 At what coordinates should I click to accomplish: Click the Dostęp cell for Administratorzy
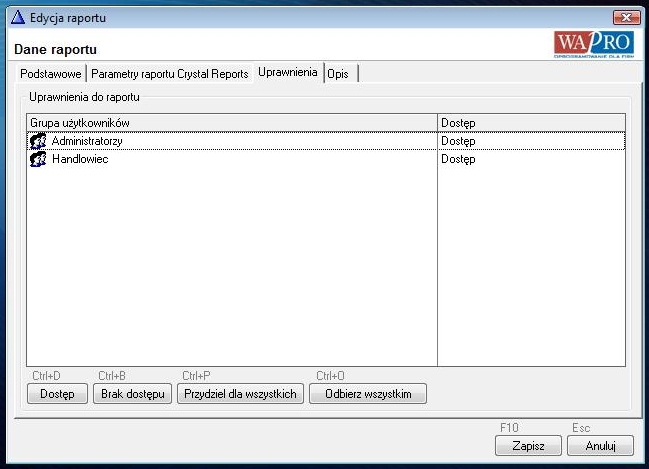pos(458,142)
